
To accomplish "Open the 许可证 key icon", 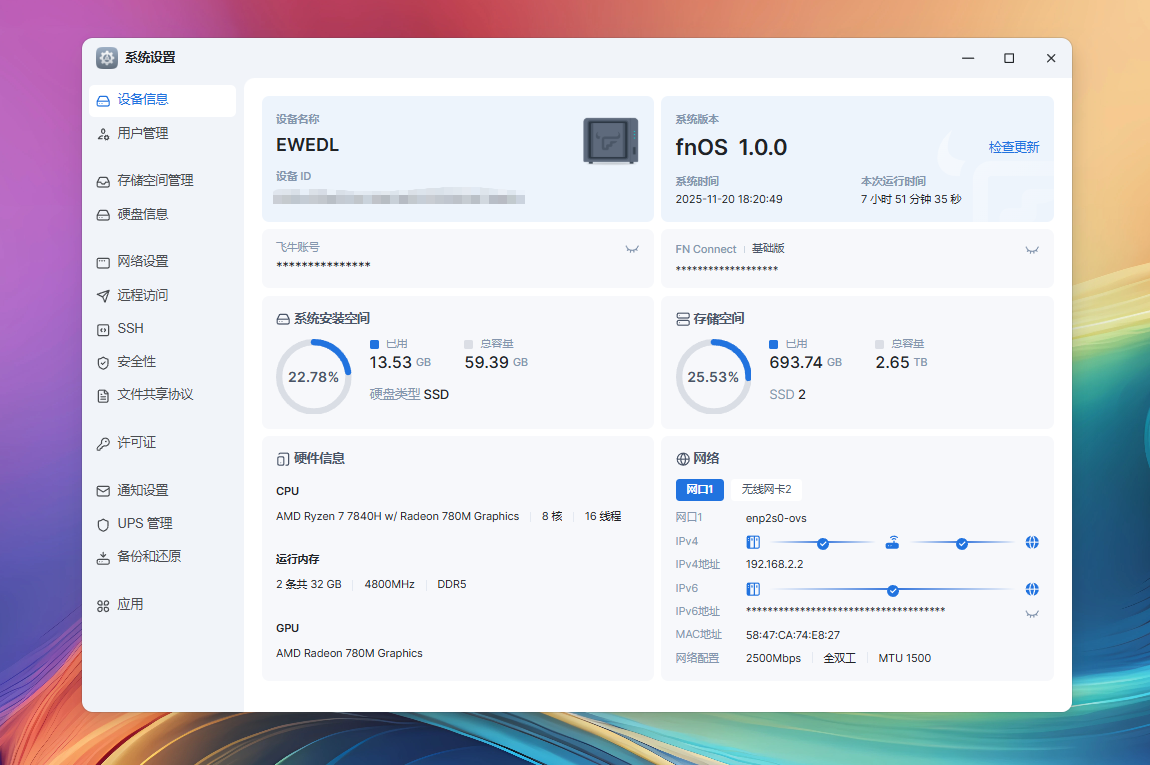I will (x=103, y=443).
